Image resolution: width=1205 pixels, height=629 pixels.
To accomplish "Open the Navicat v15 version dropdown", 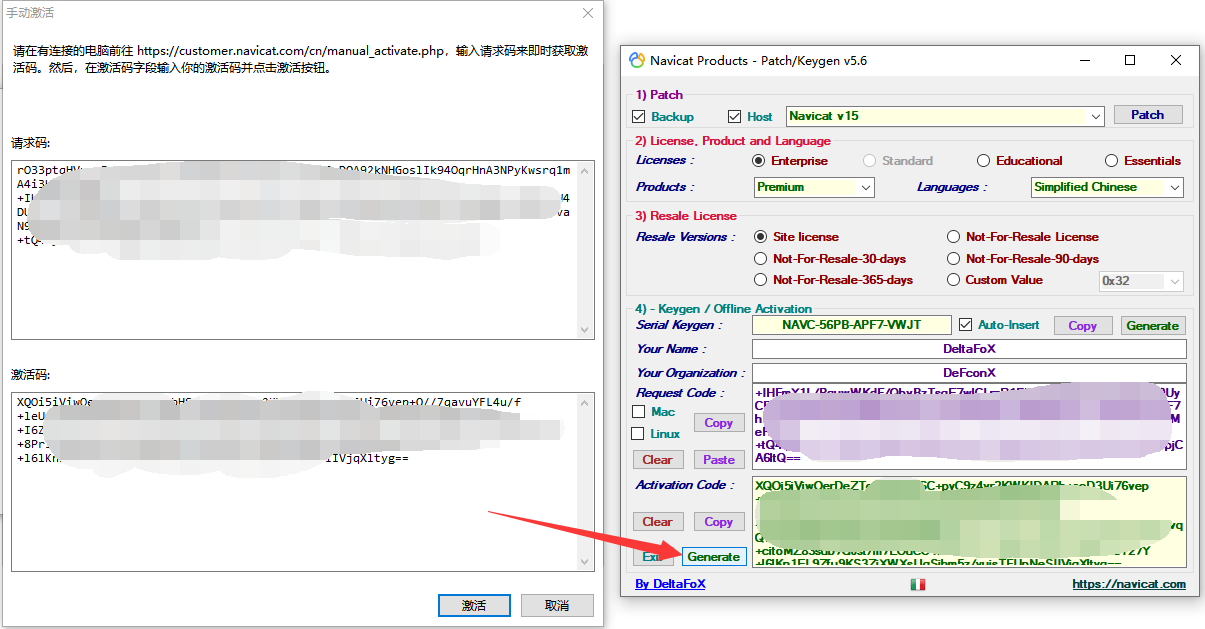I will 1096,116.
